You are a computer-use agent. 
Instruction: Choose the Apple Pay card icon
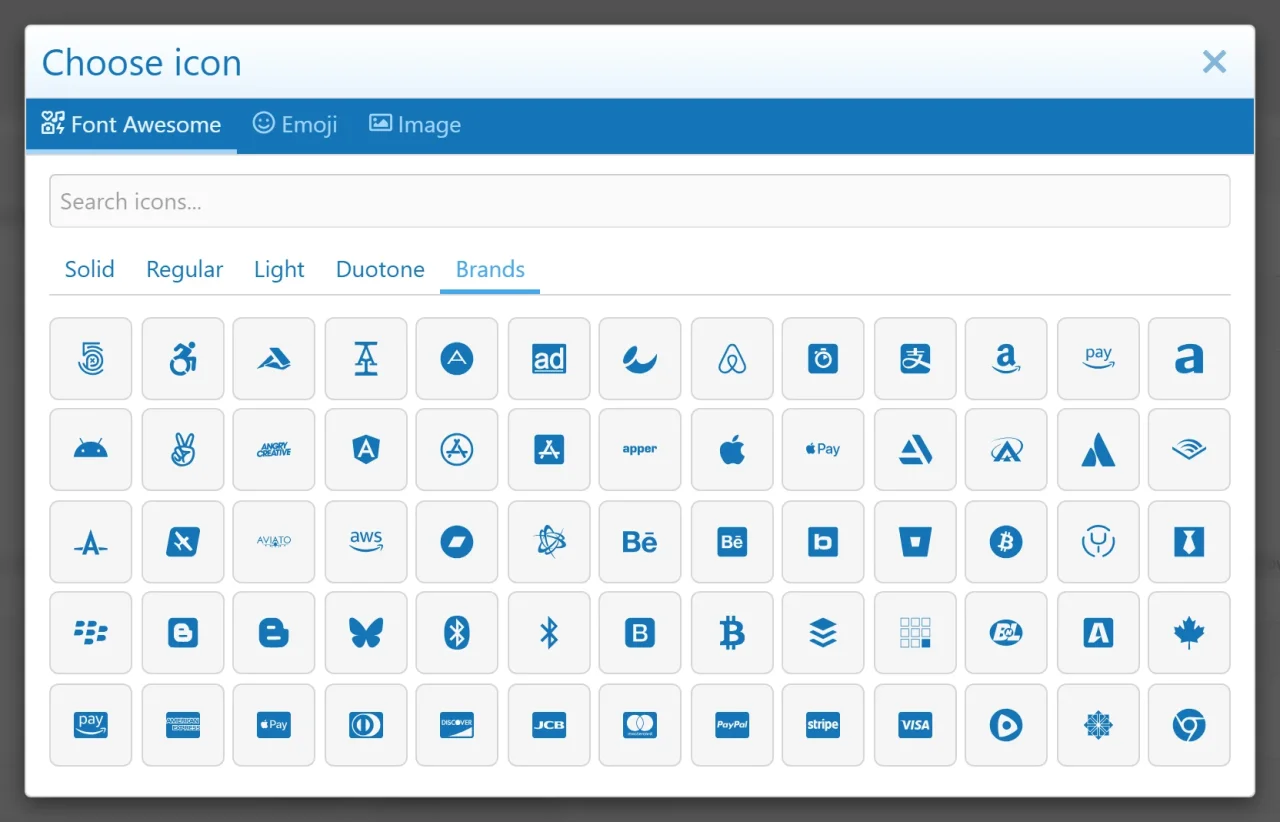tap(273, 724)
